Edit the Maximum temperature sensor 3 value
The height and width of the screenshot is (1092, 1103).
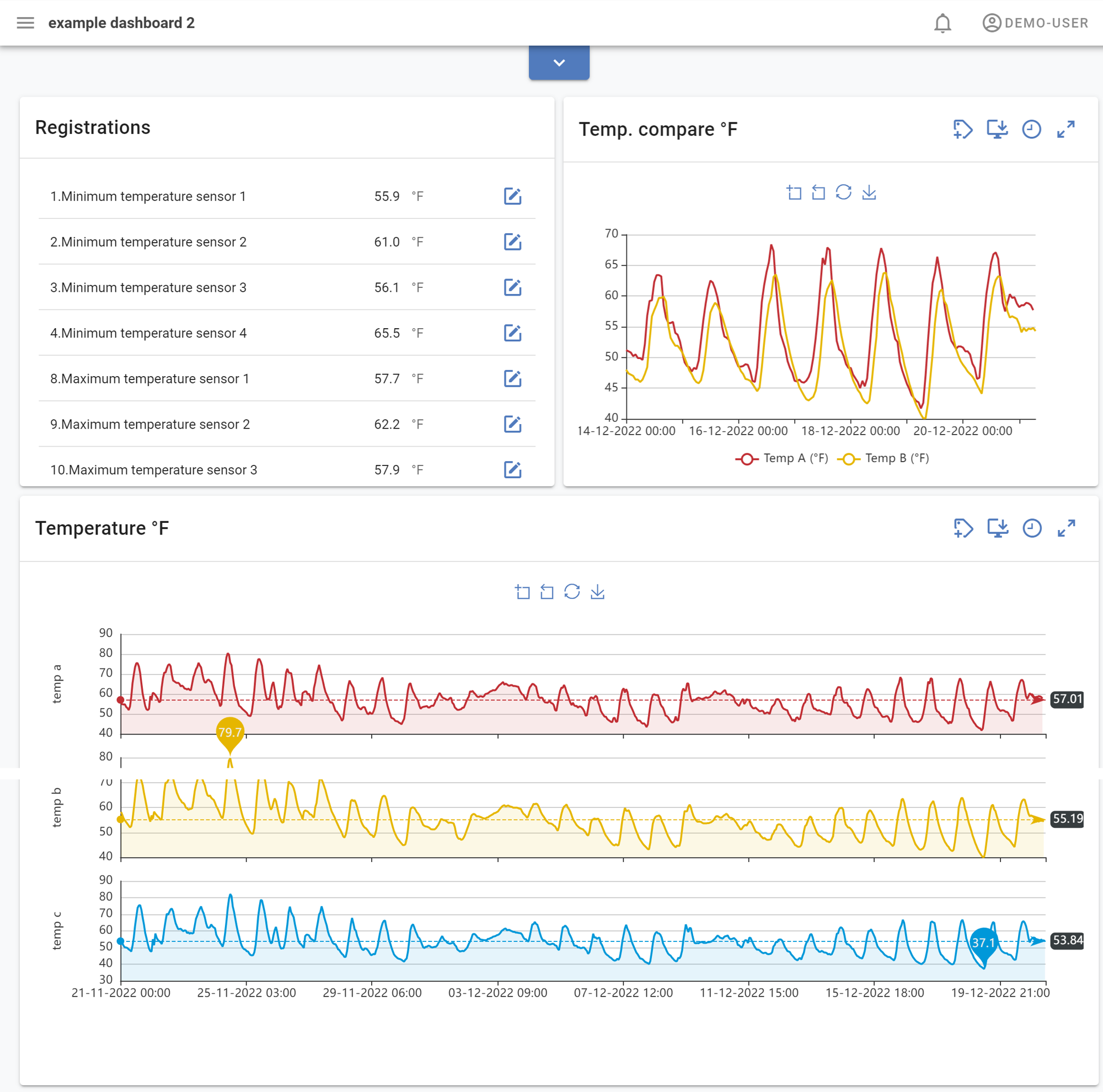click(x=513, y=470)
